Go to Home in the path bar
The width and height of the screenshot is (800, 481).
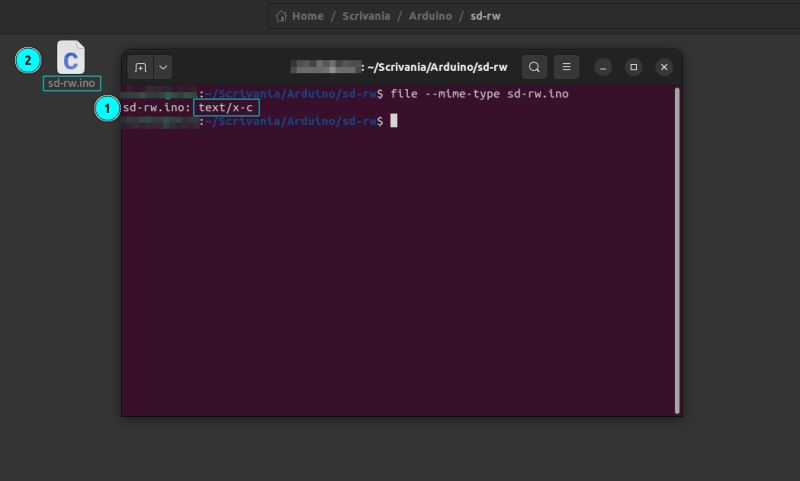308,16
